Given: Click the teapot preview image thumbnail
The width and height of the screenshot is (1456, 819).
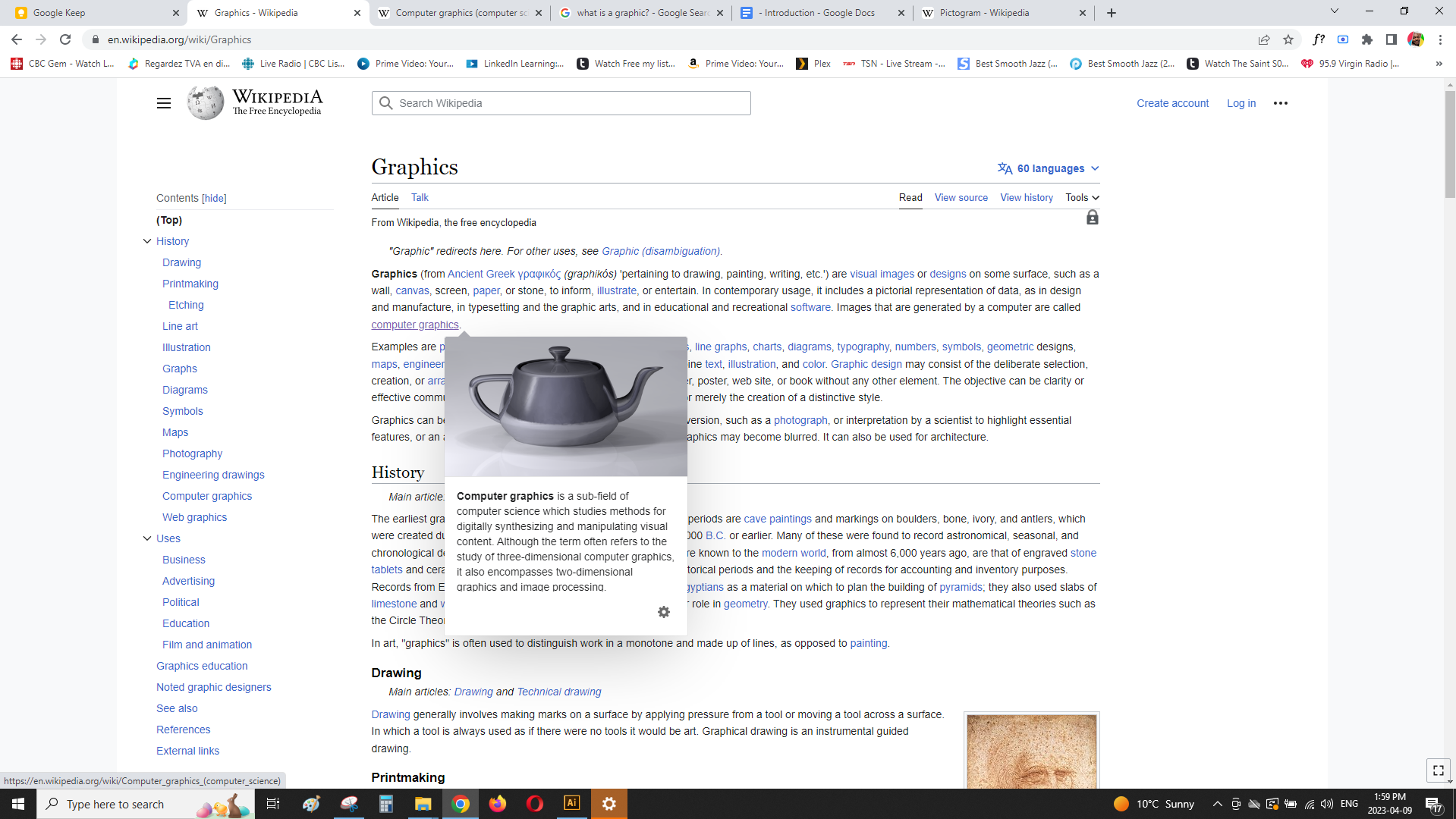Looking at the screenshot, I should pyautogui.click(x=565, y=406).
